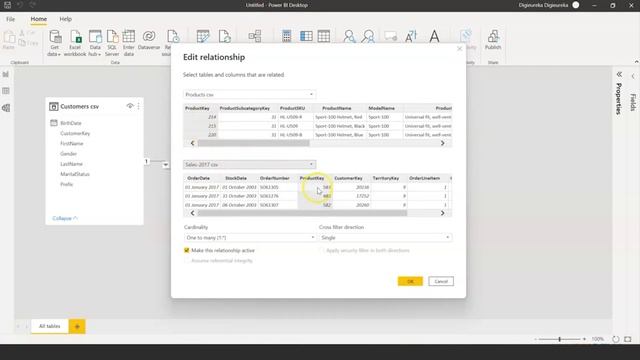Open the Sales-2017 csv table dropdown

(x=249, y=164)
